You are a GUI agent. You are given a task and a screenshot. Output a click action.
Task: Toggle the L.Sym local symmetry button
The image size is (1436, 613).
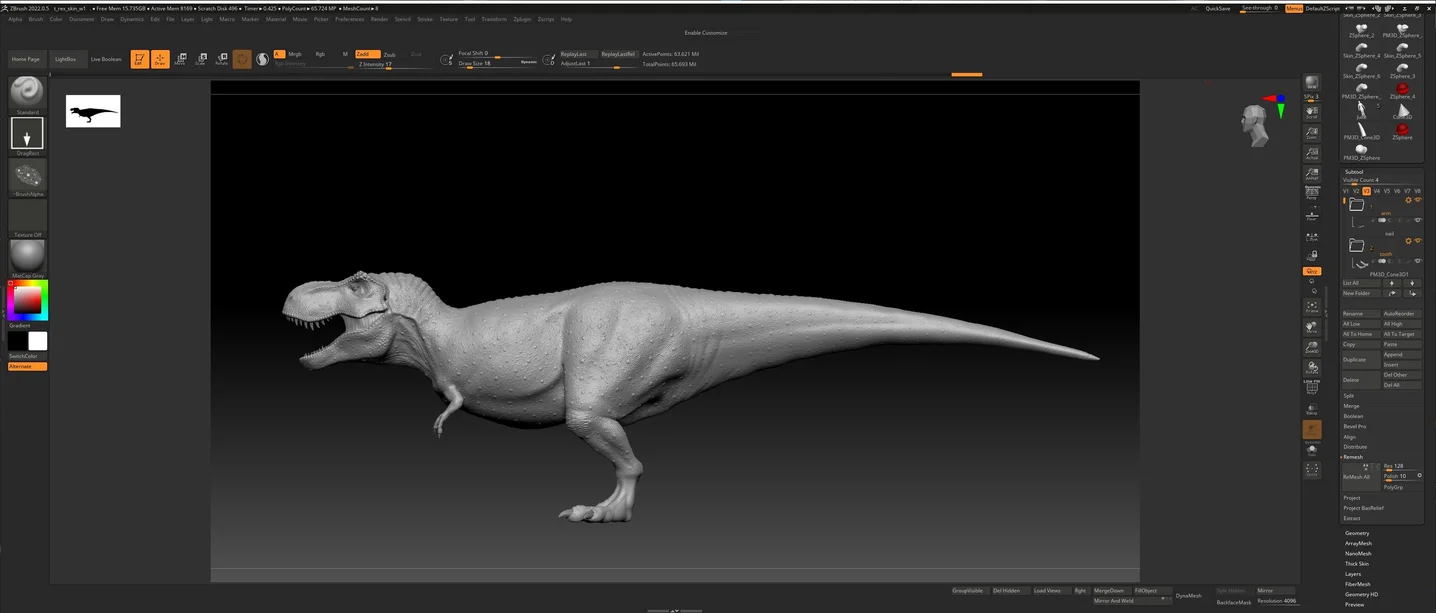(x=1312, y=235)
